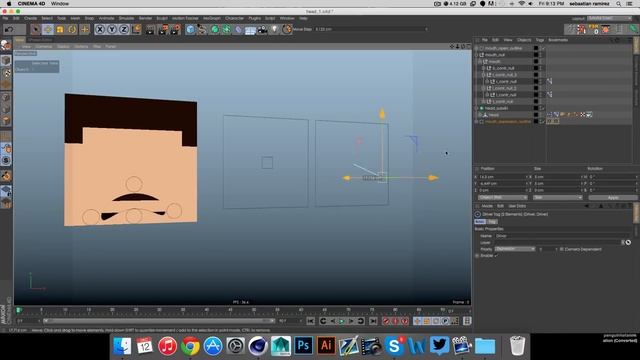640x360 pixels.
Task: Open the viewport Cameras menu
Action: 43,47
